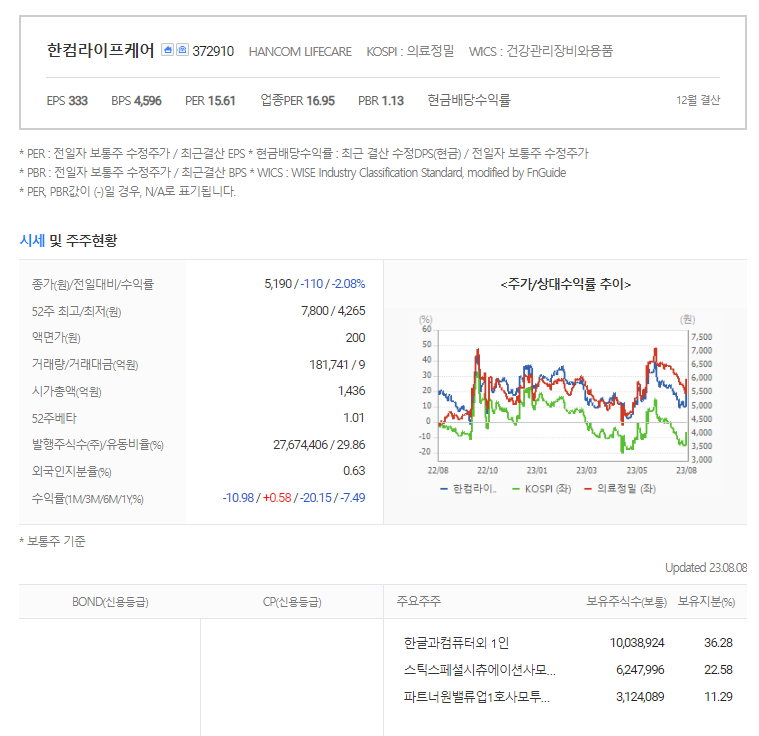This screenshot has height=736, width=759.
Task: Click the 12월 결산 text
Action: (x=698, y=100)
